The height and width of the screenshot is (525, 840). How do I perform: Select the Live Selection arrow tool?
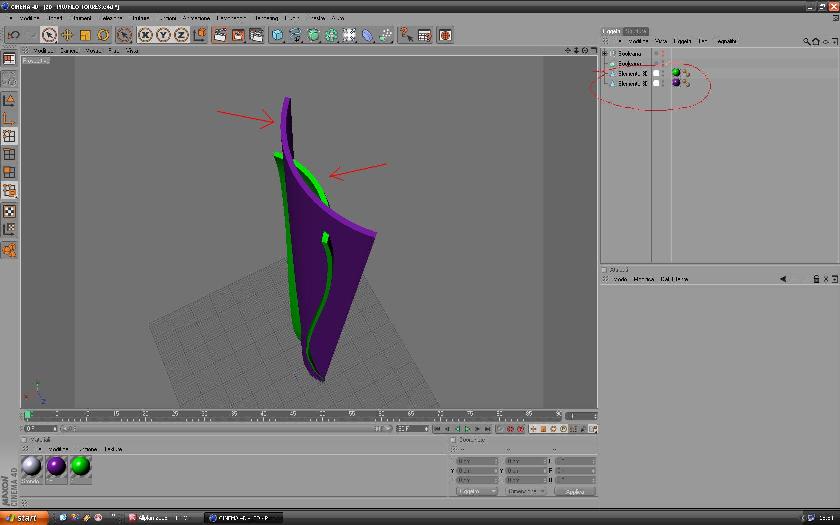pyautogui.click(x=49, y=35)
